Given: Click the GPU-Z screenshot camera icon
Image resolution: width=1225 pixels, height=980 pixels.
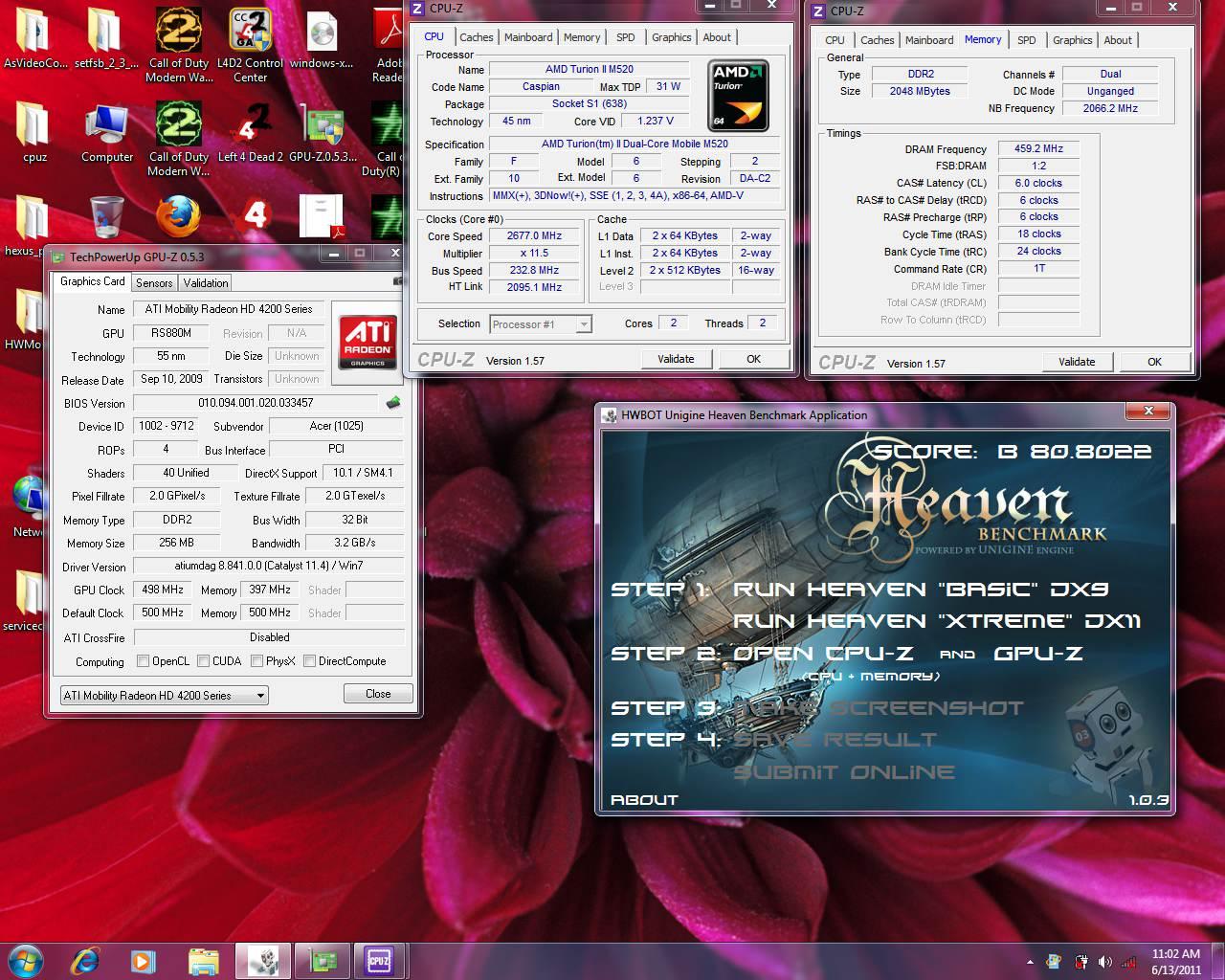Looking at the screenshot, I should click(x=398, y=281).
